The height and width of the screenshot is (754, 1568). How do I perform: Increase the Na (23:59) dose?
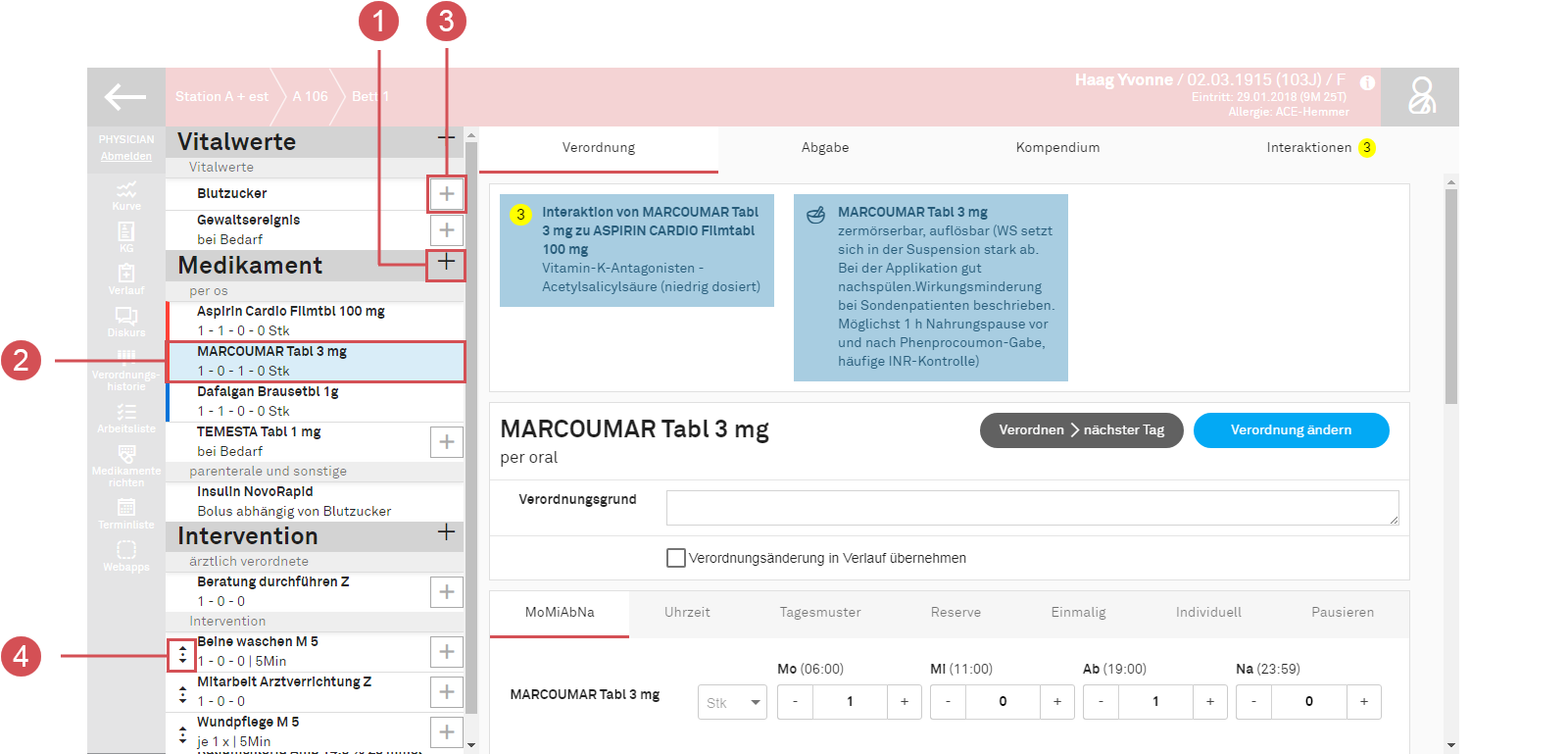(1363, 702)
